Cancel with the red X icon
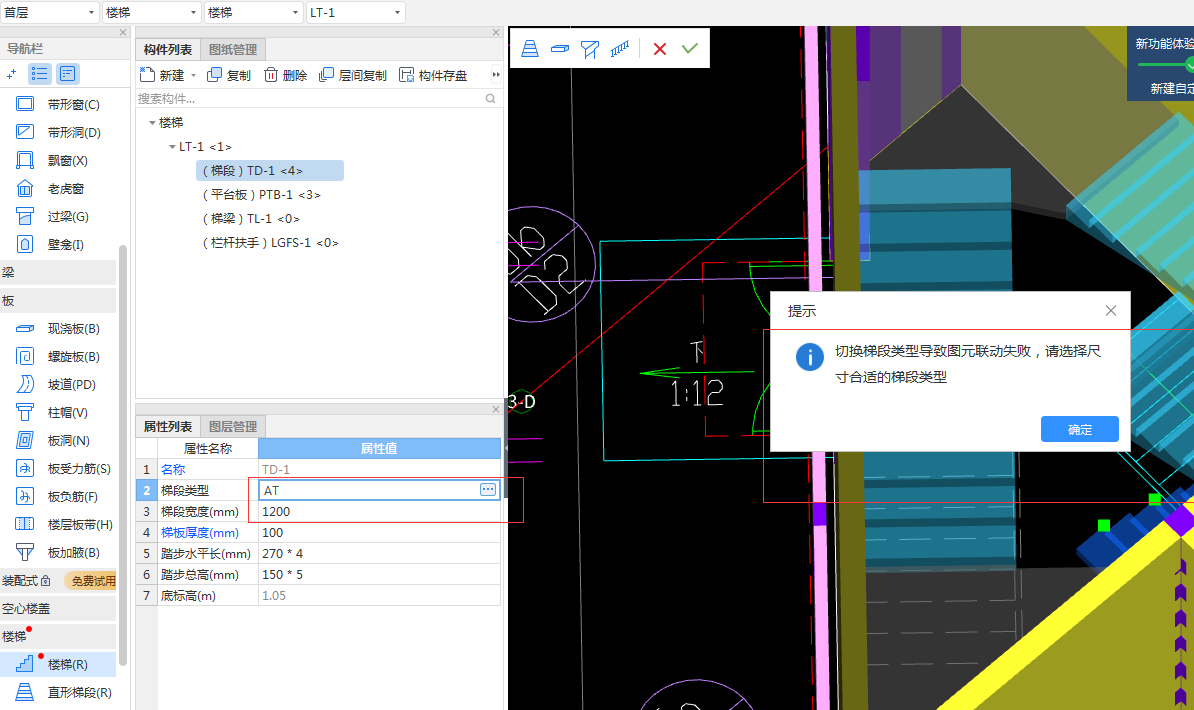Screen dimensions: 1194x710 tap(660, 49)
